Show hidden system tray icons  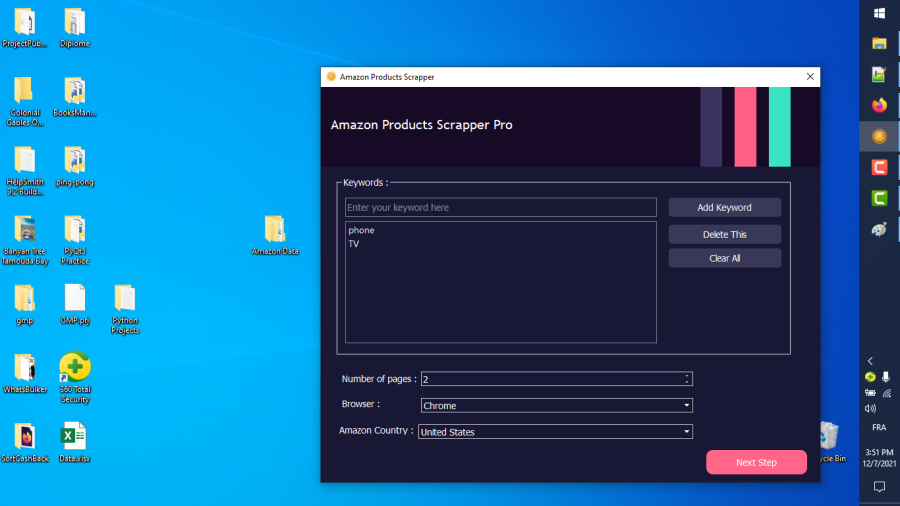[870, 361]
